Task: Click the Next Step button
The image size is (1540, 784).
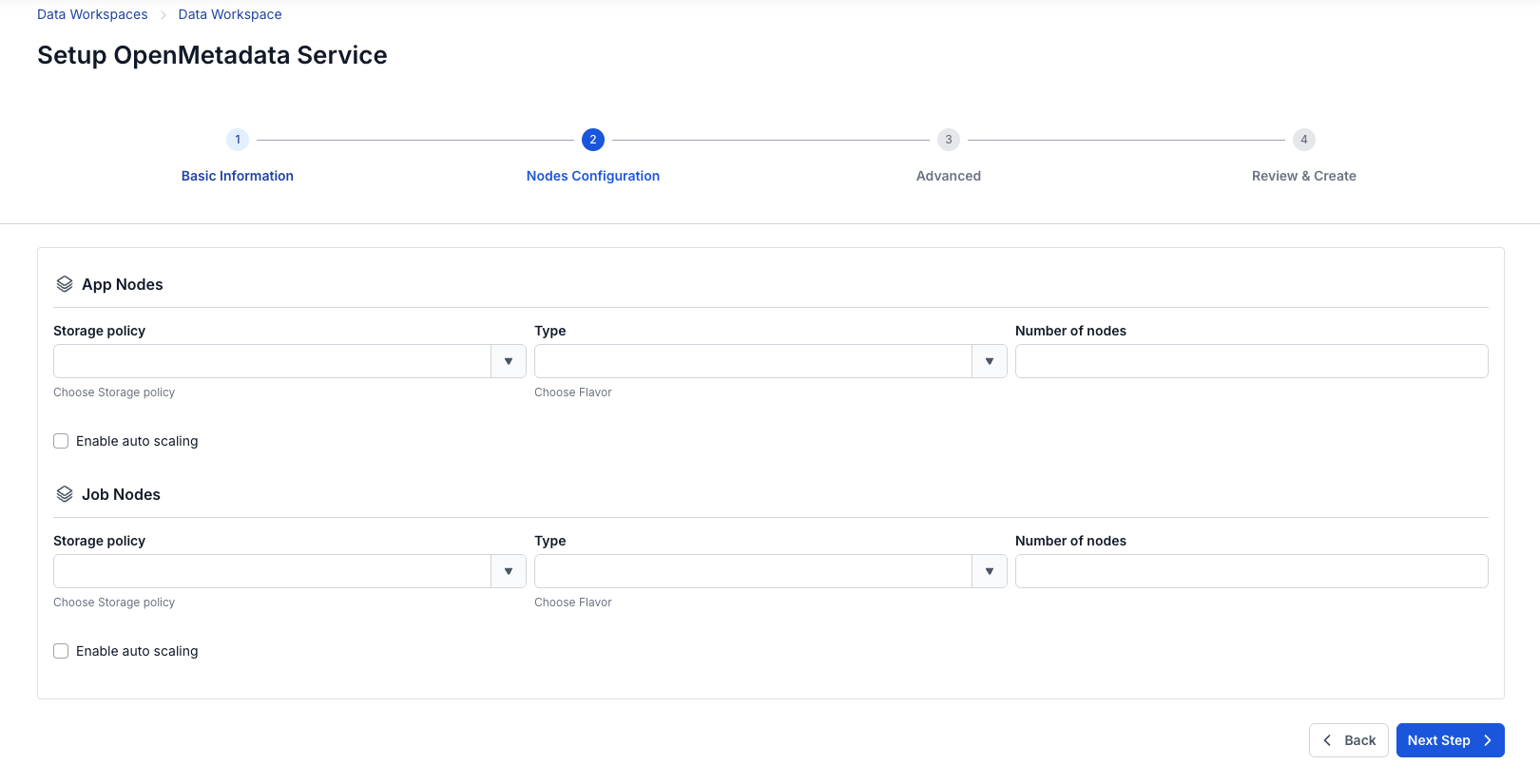Action: click(1450, 740)
